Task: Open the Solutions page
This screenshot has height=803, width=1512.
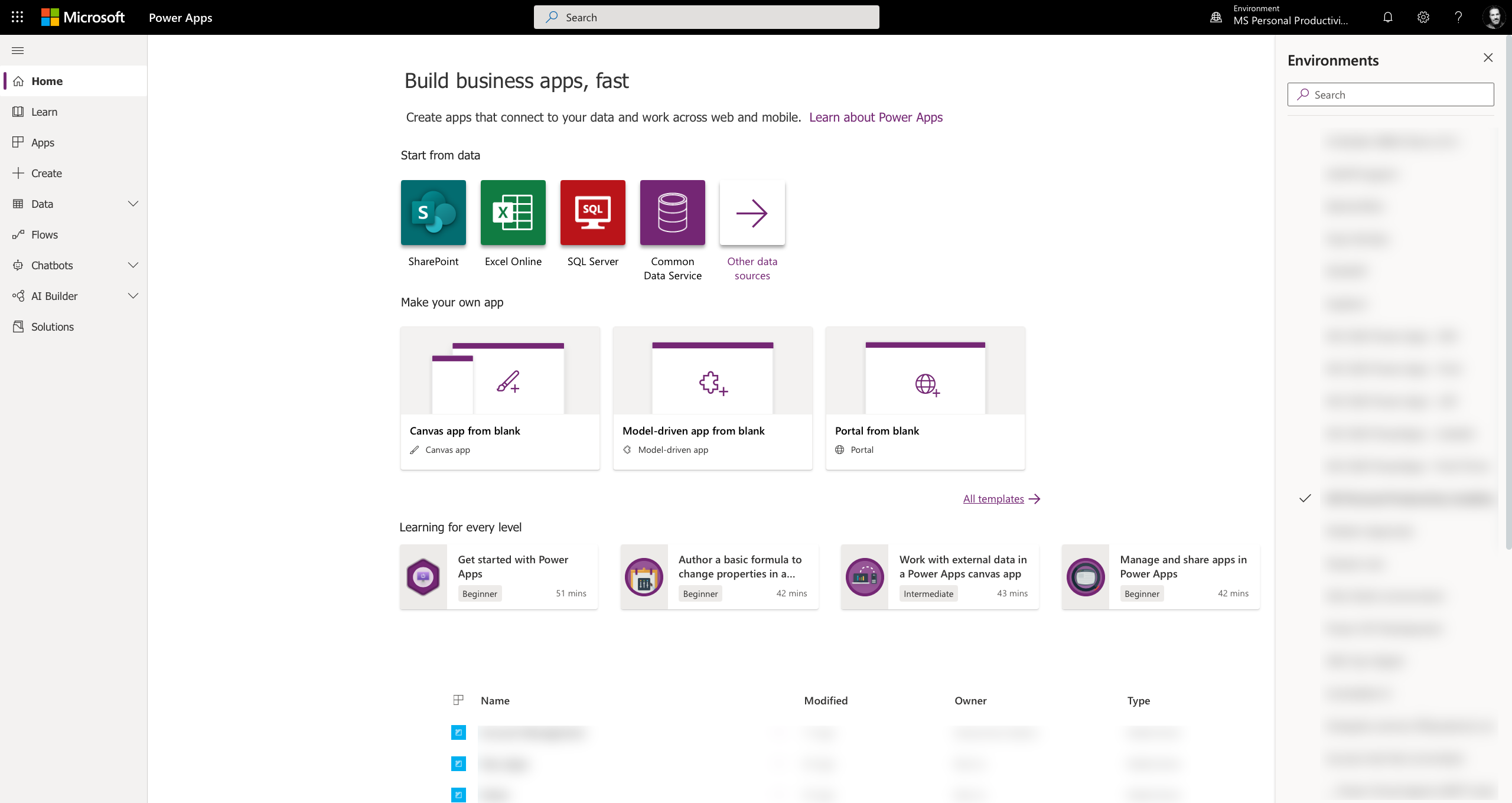Action: tap(52, 326)
